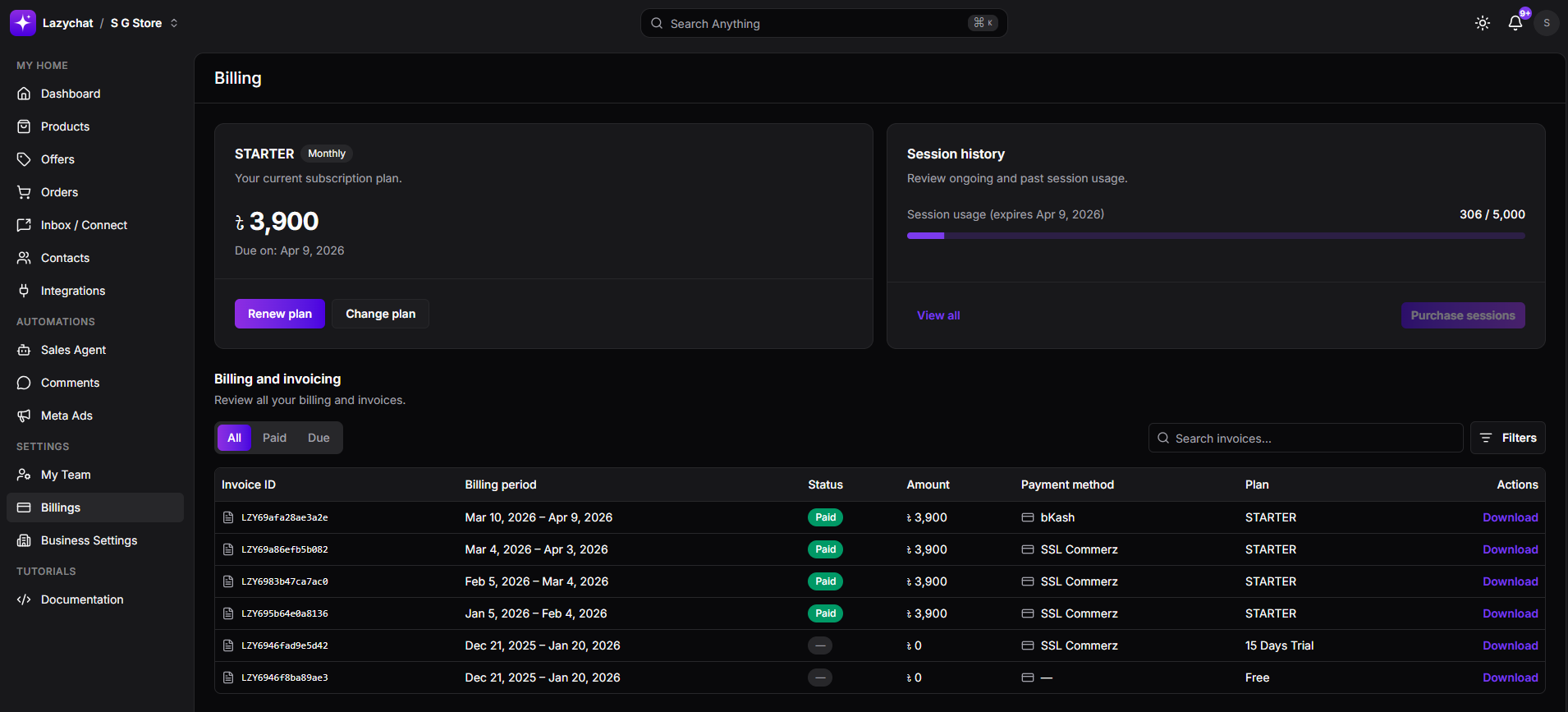Viewport: 1568px width, 712px height.
Task: Click the session usage progress bar
Action: 1215,236
